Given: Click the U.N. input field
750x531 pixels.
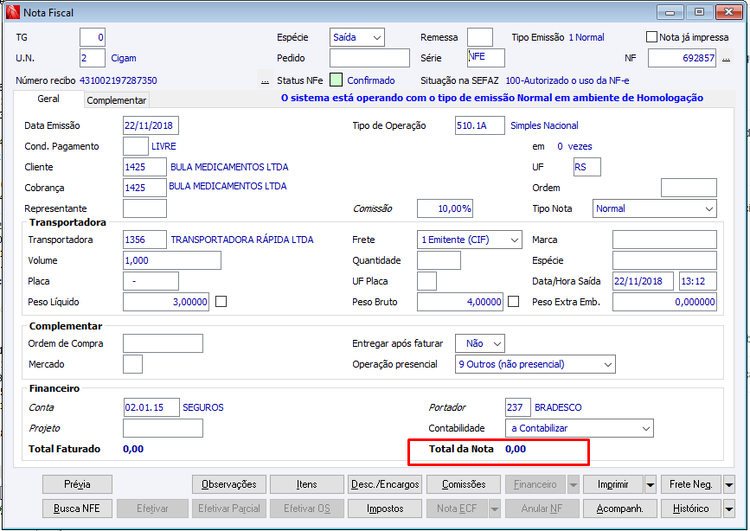Looking at the screenshot, I should [92, 58].
